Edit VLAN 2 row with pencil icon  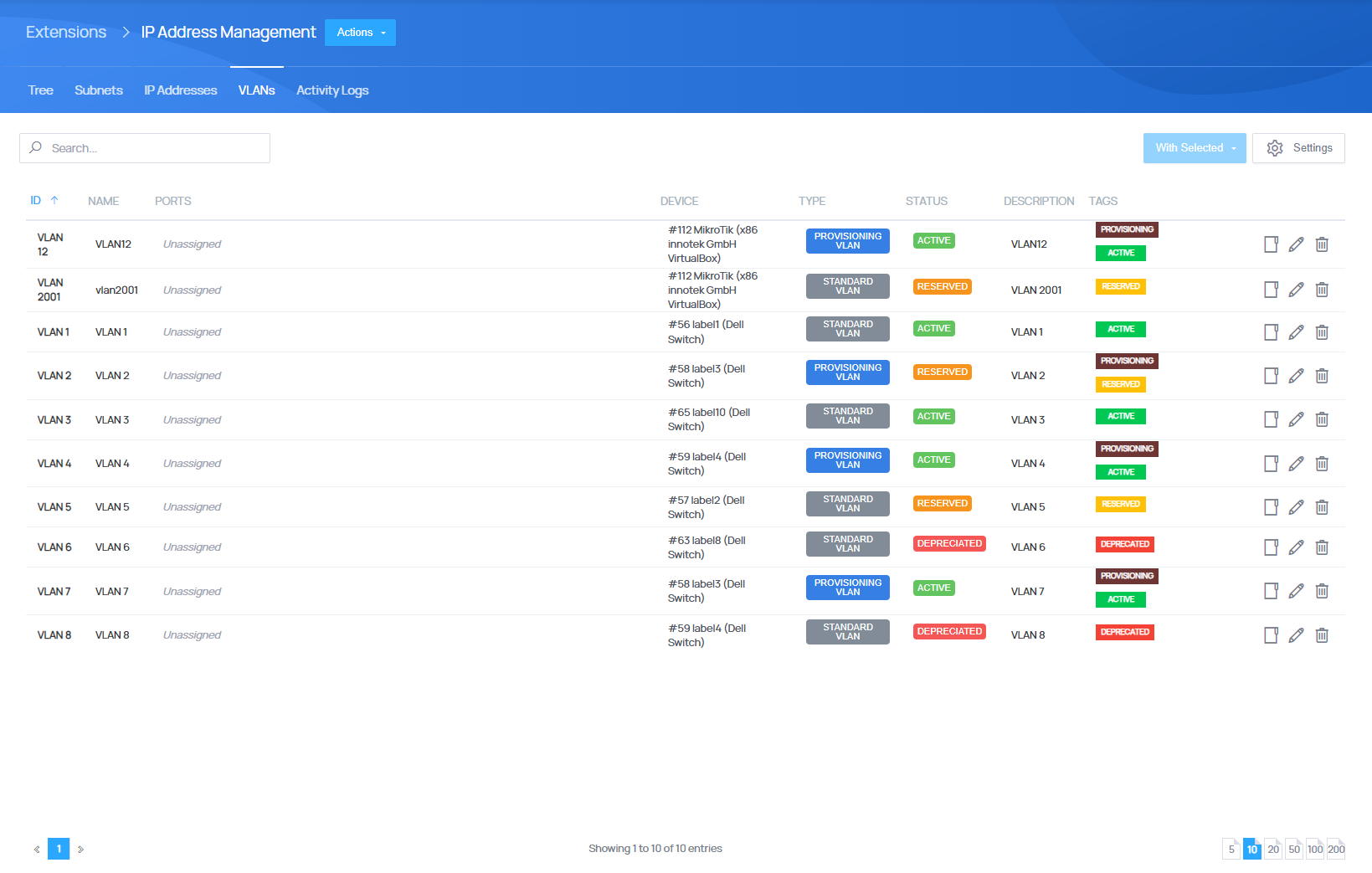[1296, 376]
